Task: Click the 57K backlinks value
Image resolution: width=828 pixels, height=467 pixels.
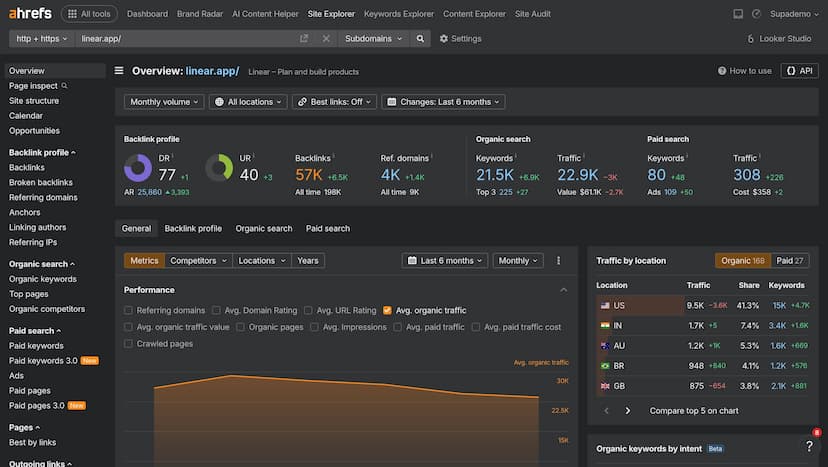Action: click(309, 175)
